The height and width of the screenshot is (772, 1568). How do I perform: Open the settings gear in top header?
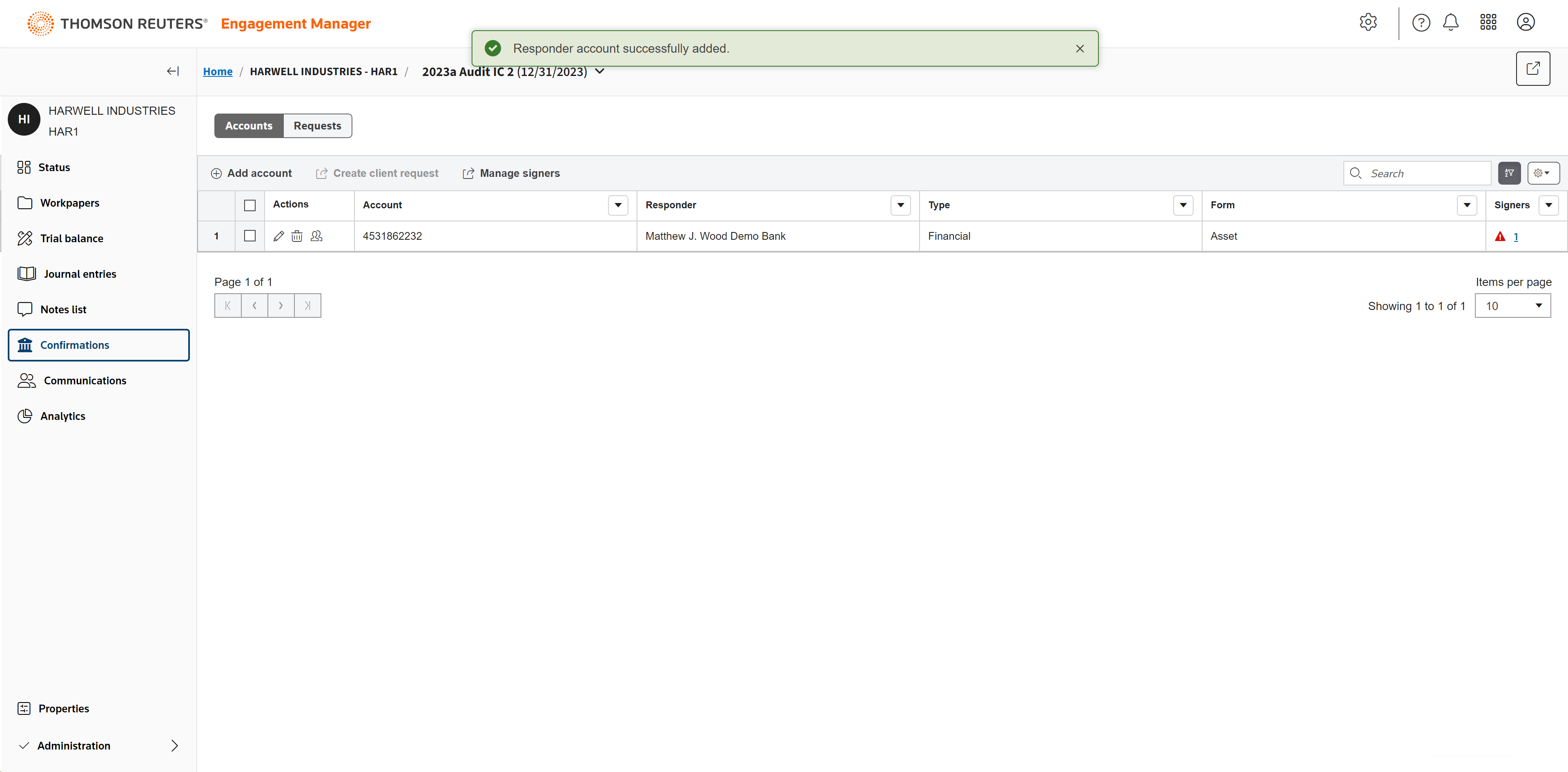(x=1368, y=22)
